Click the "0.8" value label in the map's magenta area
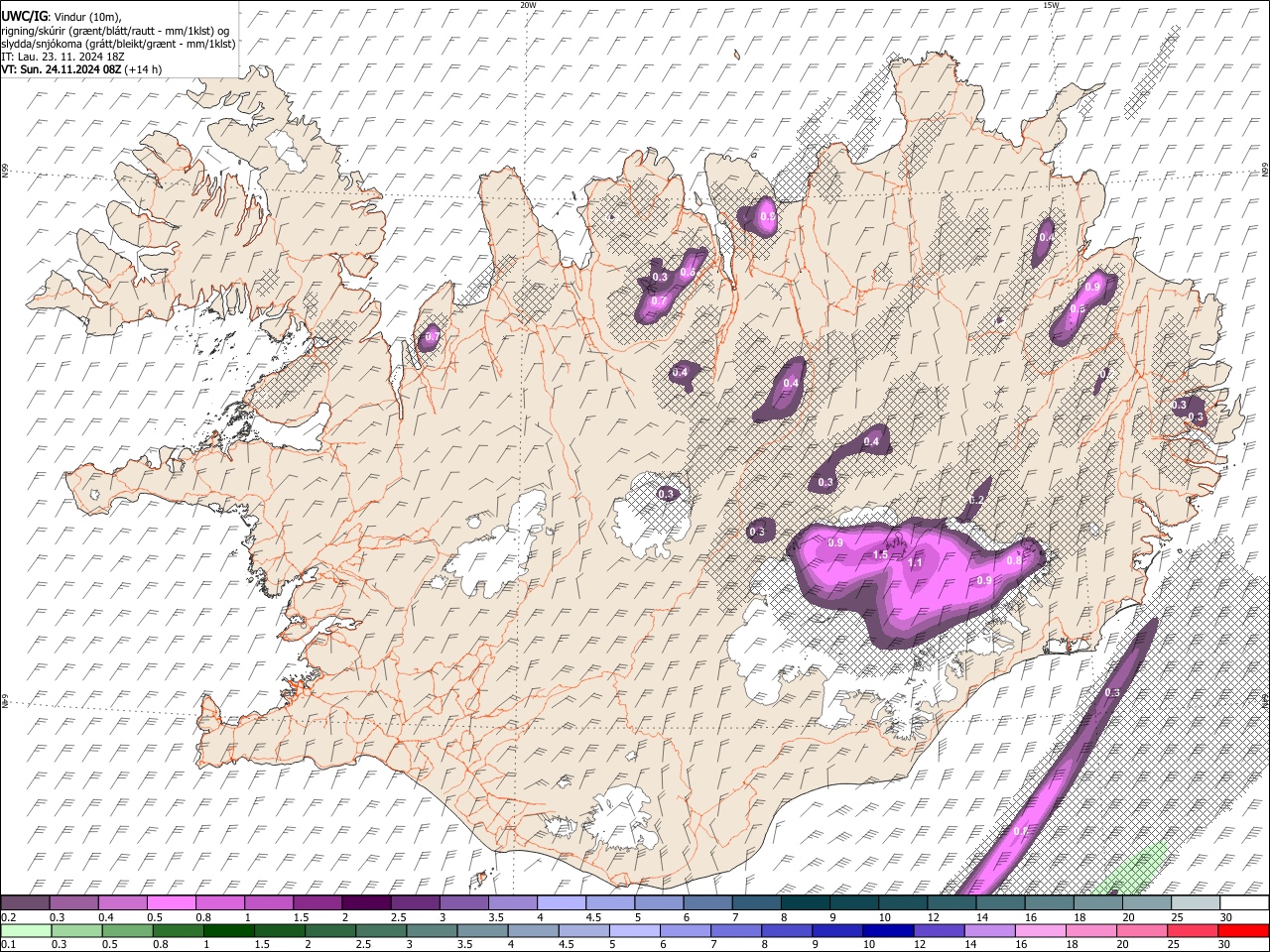Screen dimensions: 1270x952 (x=1014, y=560)
